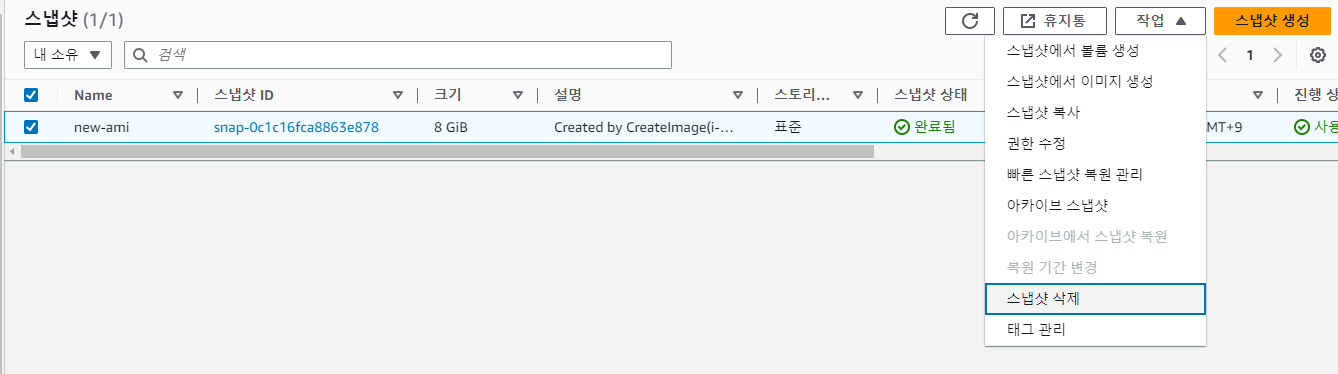The image size is (1338, 374).
Task: Open snapshot link snap-0c1c16fca8863e878
Action: (x=296, y=127)
